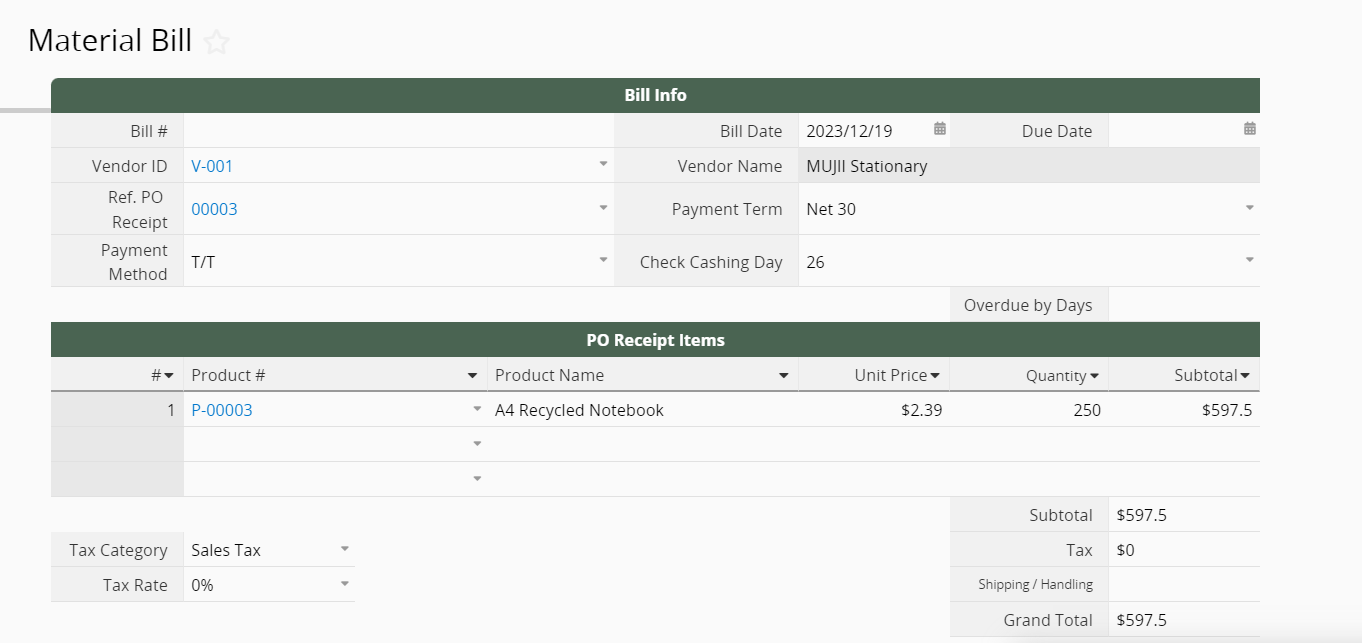Open the Tax Rate dropdown
The image size is (1362, 643).
[x=344, y=584]
